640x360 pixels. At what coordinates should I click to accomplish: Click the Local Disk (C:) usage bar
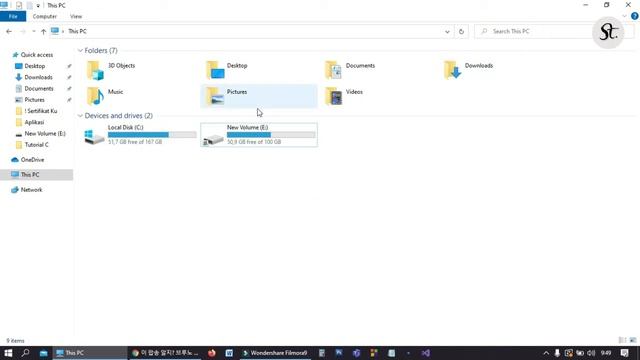tap(152, 135)
